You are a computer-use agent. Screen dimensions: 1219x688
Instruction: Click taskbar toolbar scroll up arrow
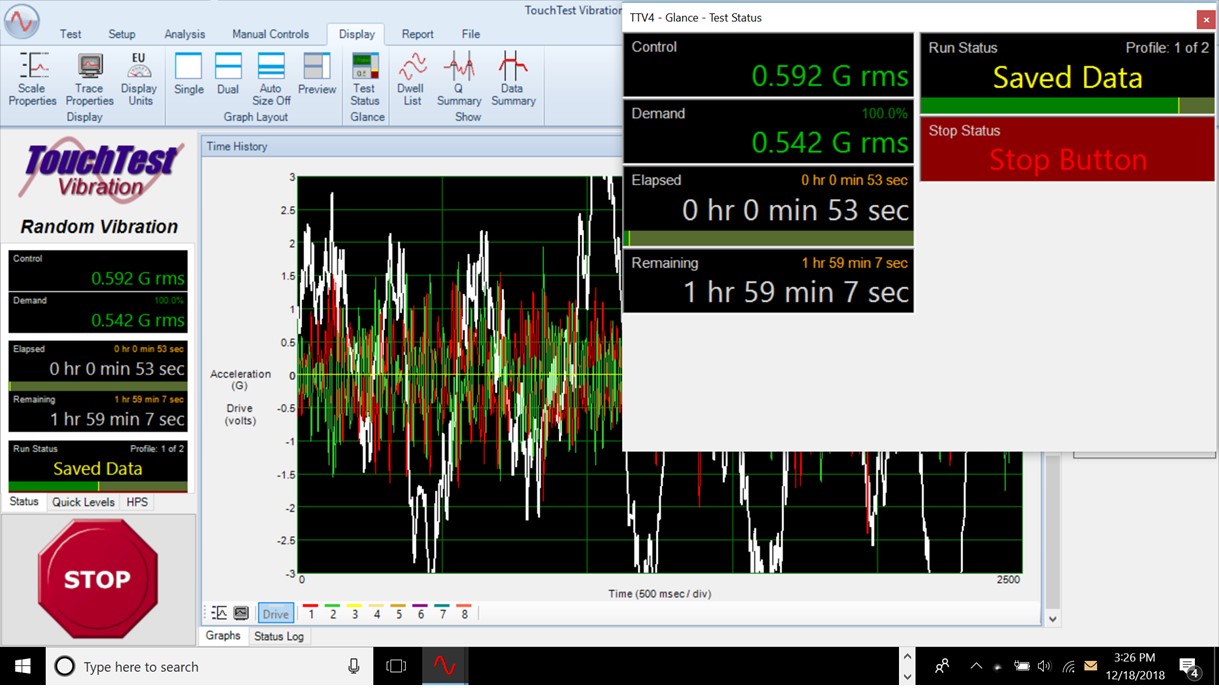pos(907,657)
